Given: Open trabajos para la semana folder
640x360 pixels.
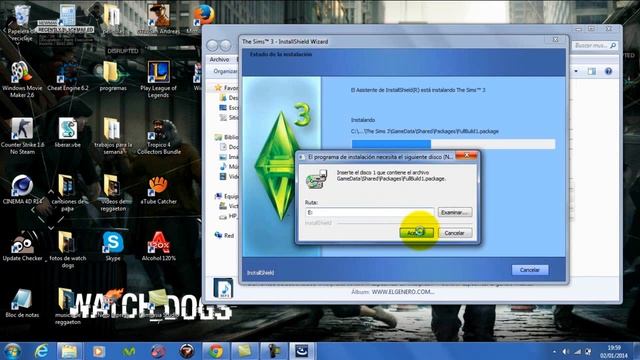Looking at the screenshot, I should pos(113,136).
